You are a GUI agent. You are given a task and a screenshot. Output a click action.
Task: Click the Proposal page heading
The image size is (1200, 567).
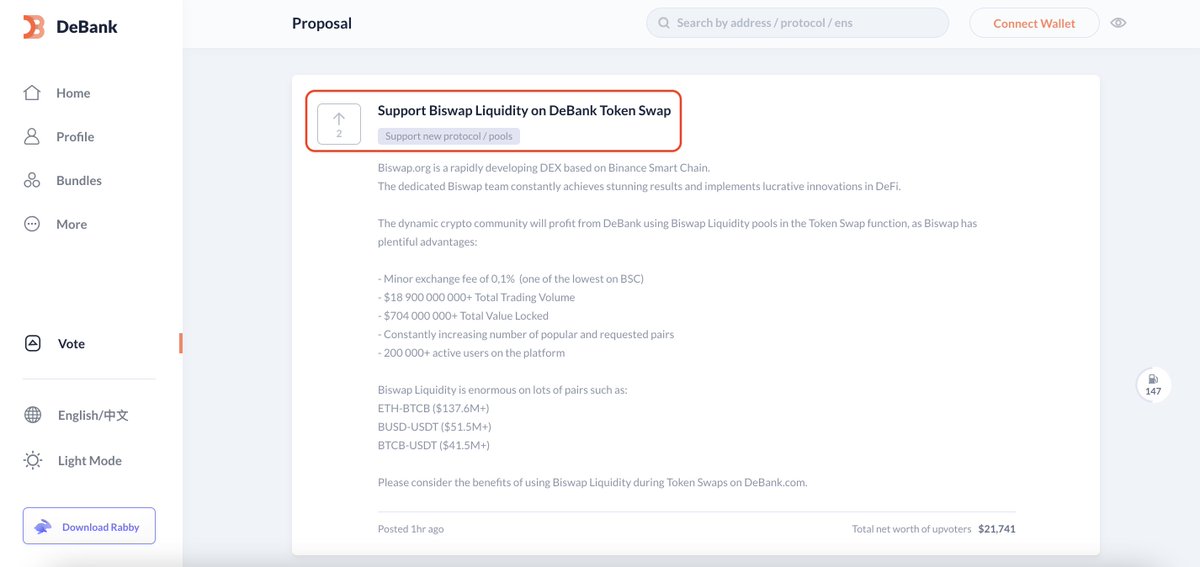tap(322, 23)
